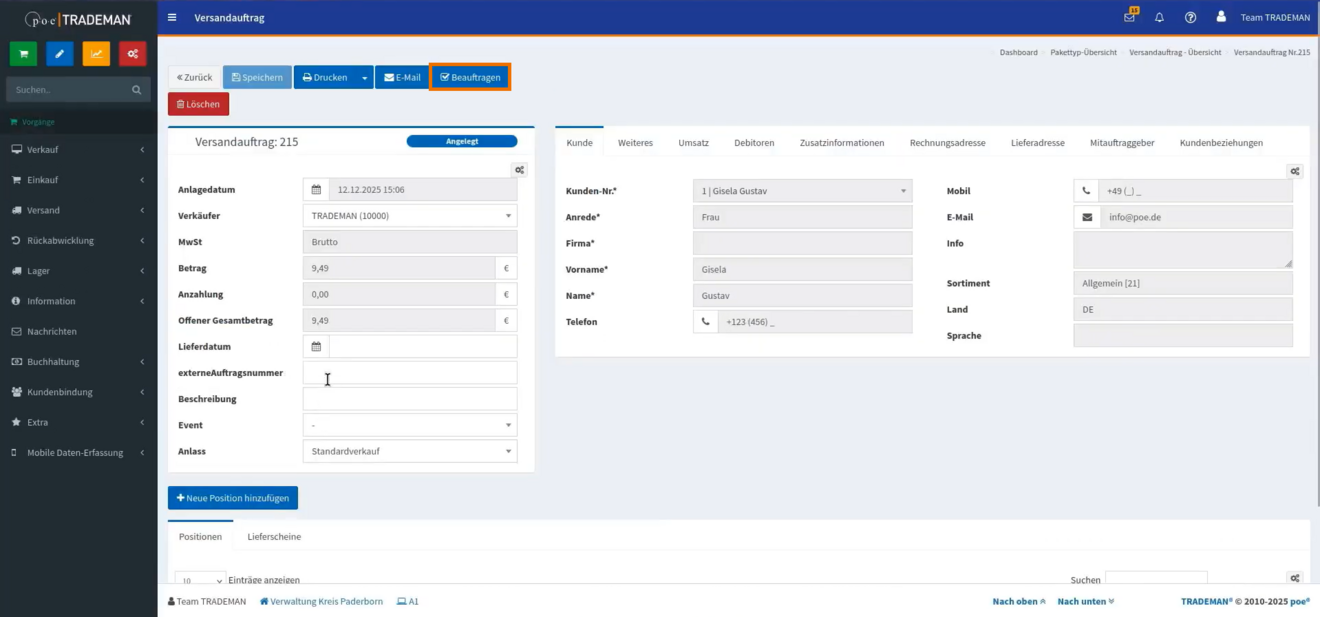This screenshot has width=1320, height=617.
Task: Click the Beauftragen button
Action: (x=470, y=77)
